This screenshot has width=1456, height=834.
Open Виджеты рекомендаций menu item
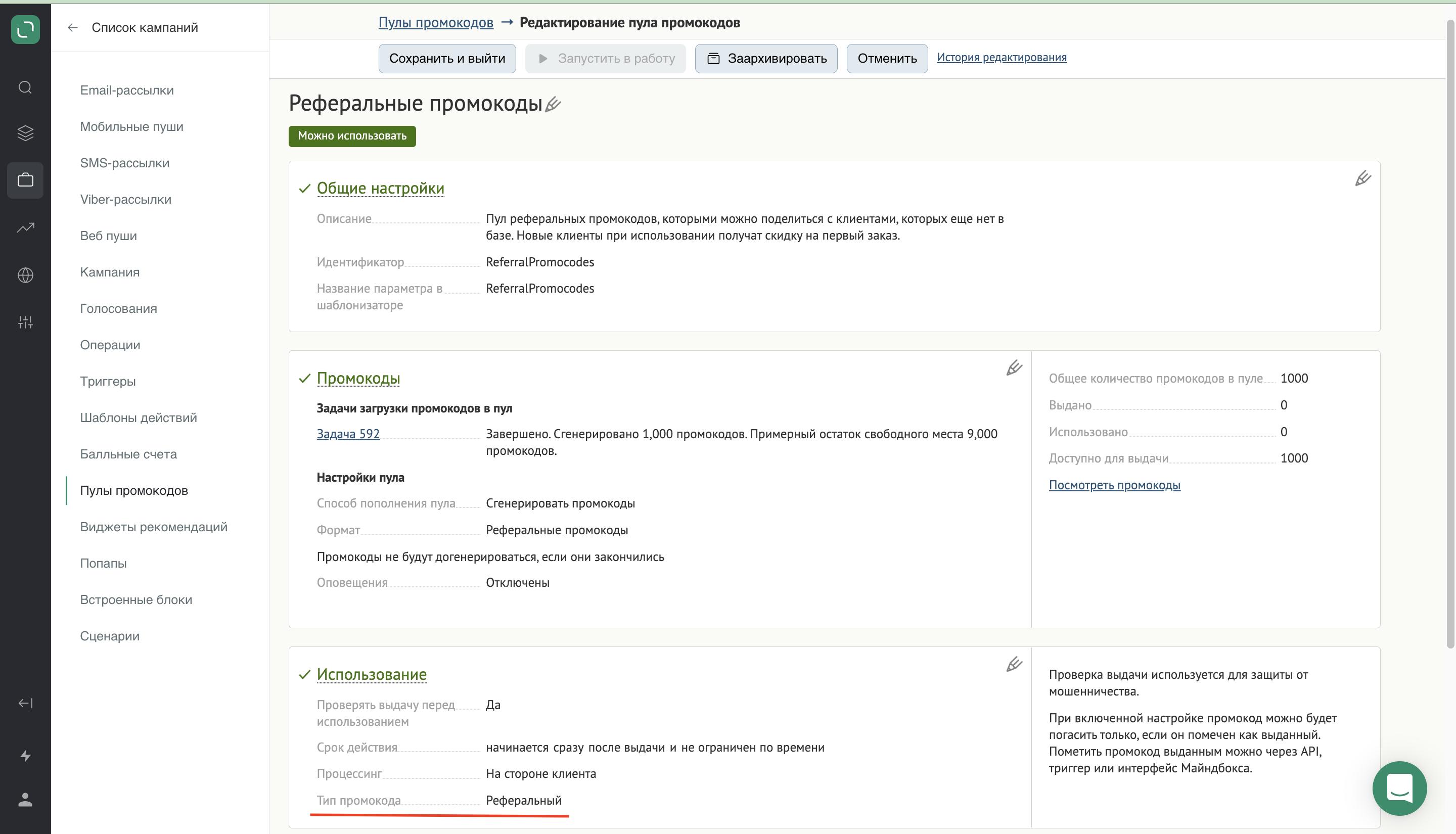(154, 527)
